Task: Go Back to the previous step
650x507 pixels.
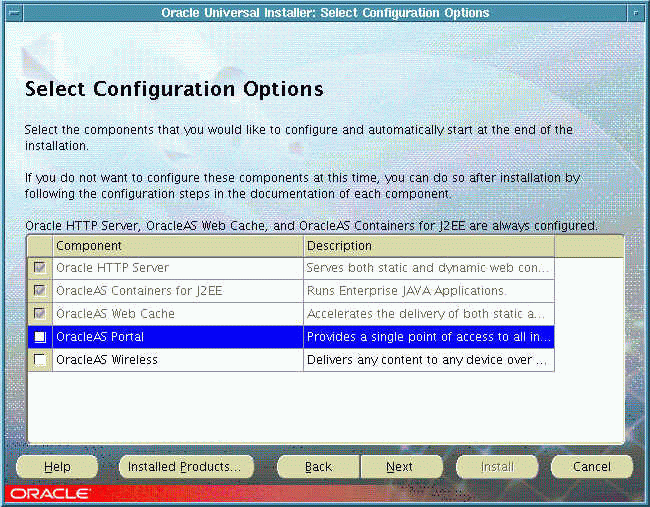Action: (318, 467)
